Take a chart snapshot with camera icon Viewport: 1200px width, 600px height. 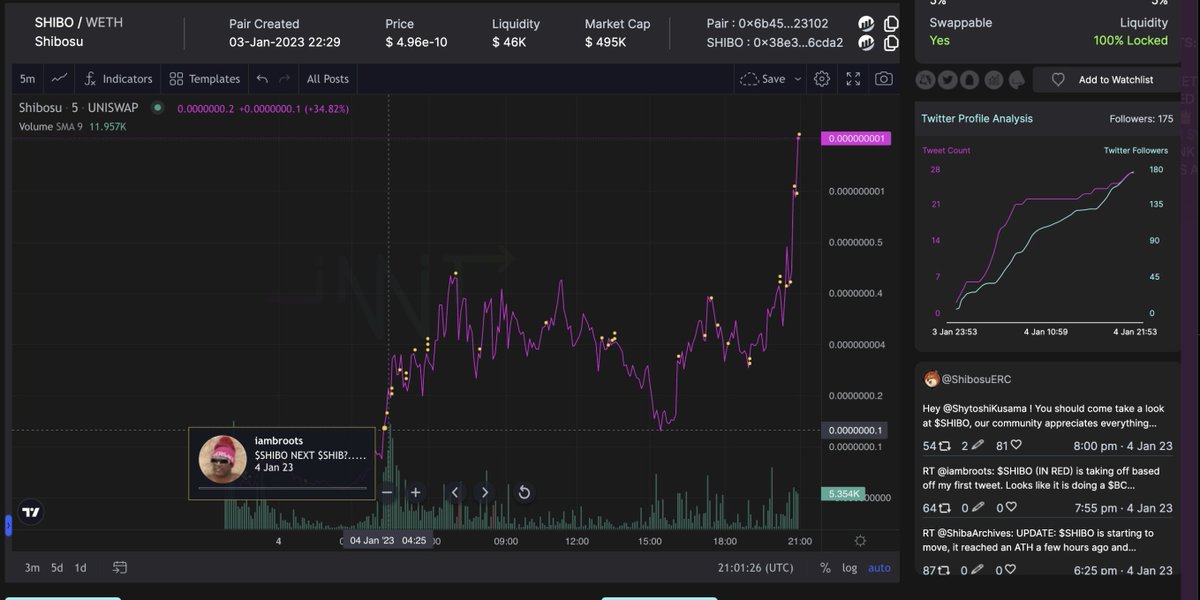point(884,79)
